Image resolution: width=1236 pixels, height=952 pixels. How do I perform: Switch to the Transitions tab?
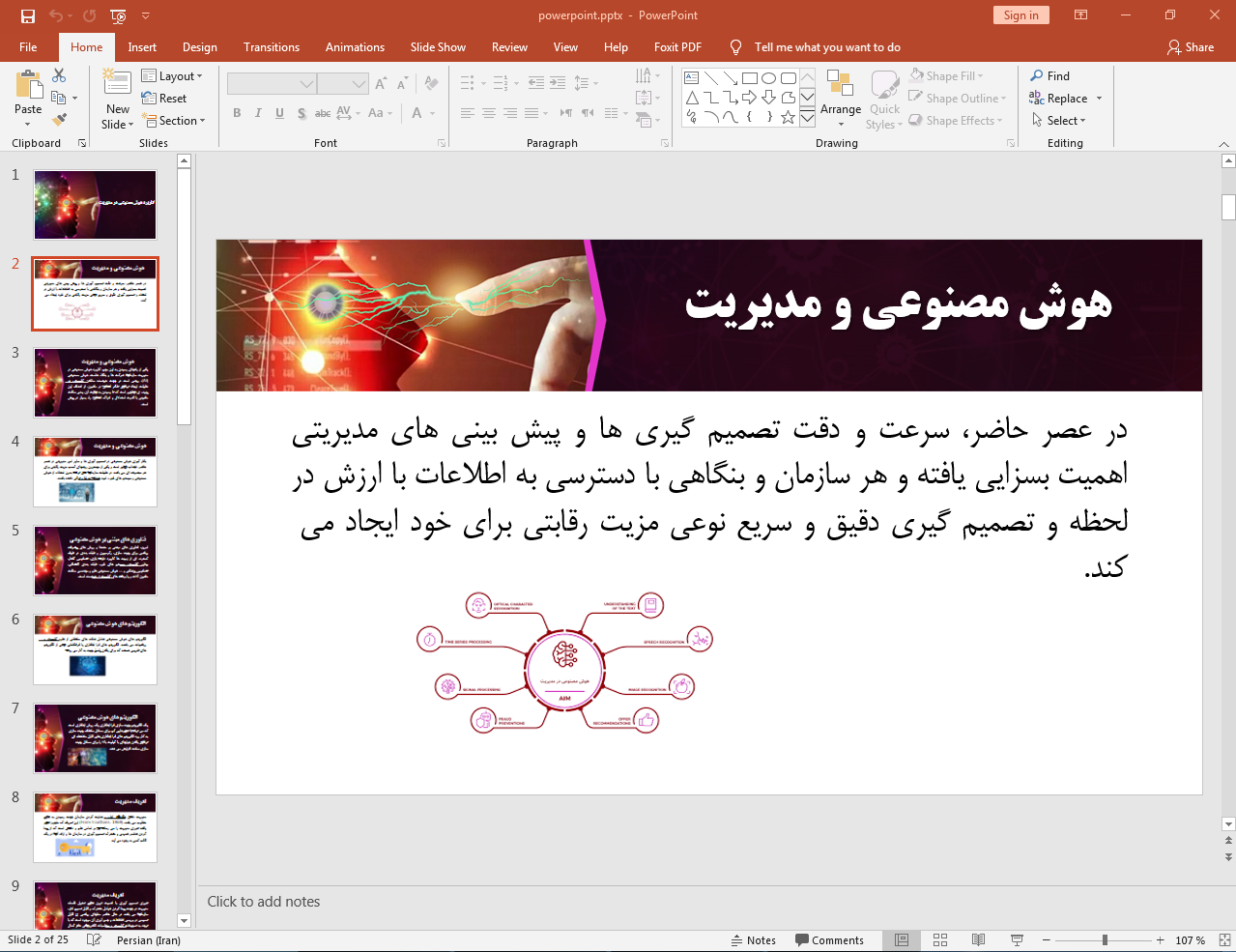[x=272, y=47]
